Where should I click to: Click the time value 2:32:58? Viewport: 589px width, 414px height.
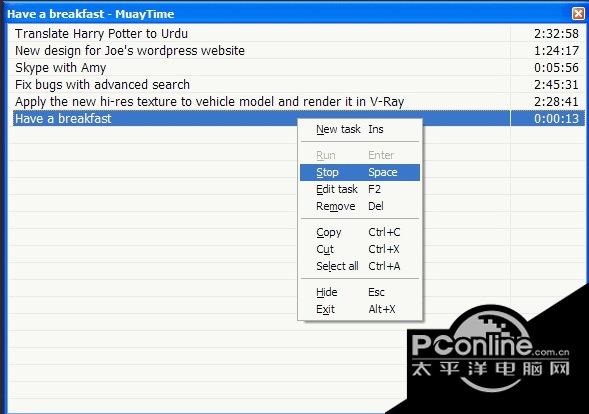click(x=556, y=34)
